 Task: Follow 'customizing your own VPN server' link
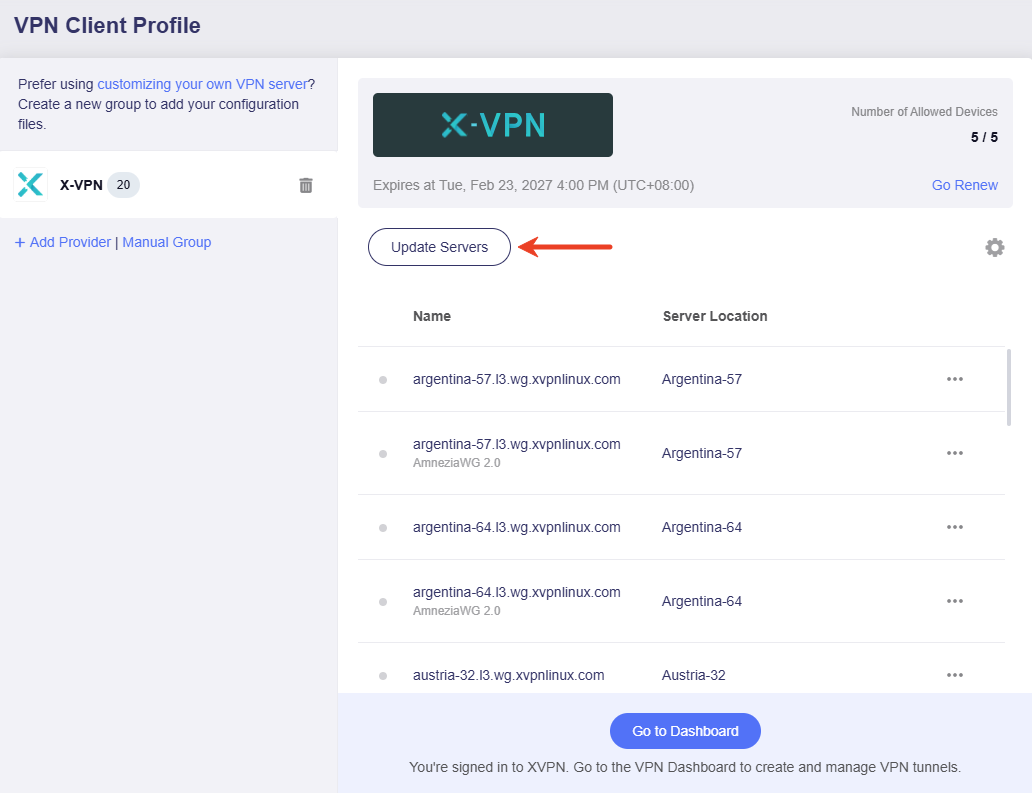click(x=203, y=84)
